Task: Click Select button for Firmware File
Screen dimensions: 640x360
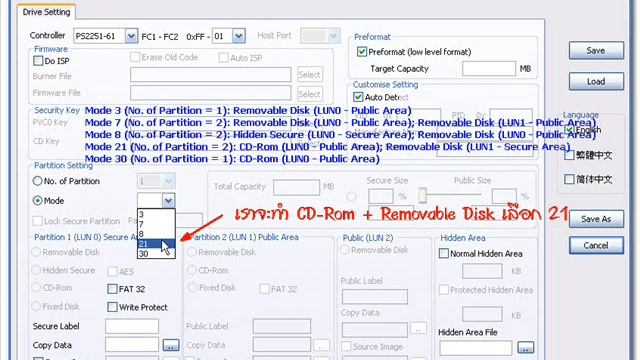Action: click(310, 94)
